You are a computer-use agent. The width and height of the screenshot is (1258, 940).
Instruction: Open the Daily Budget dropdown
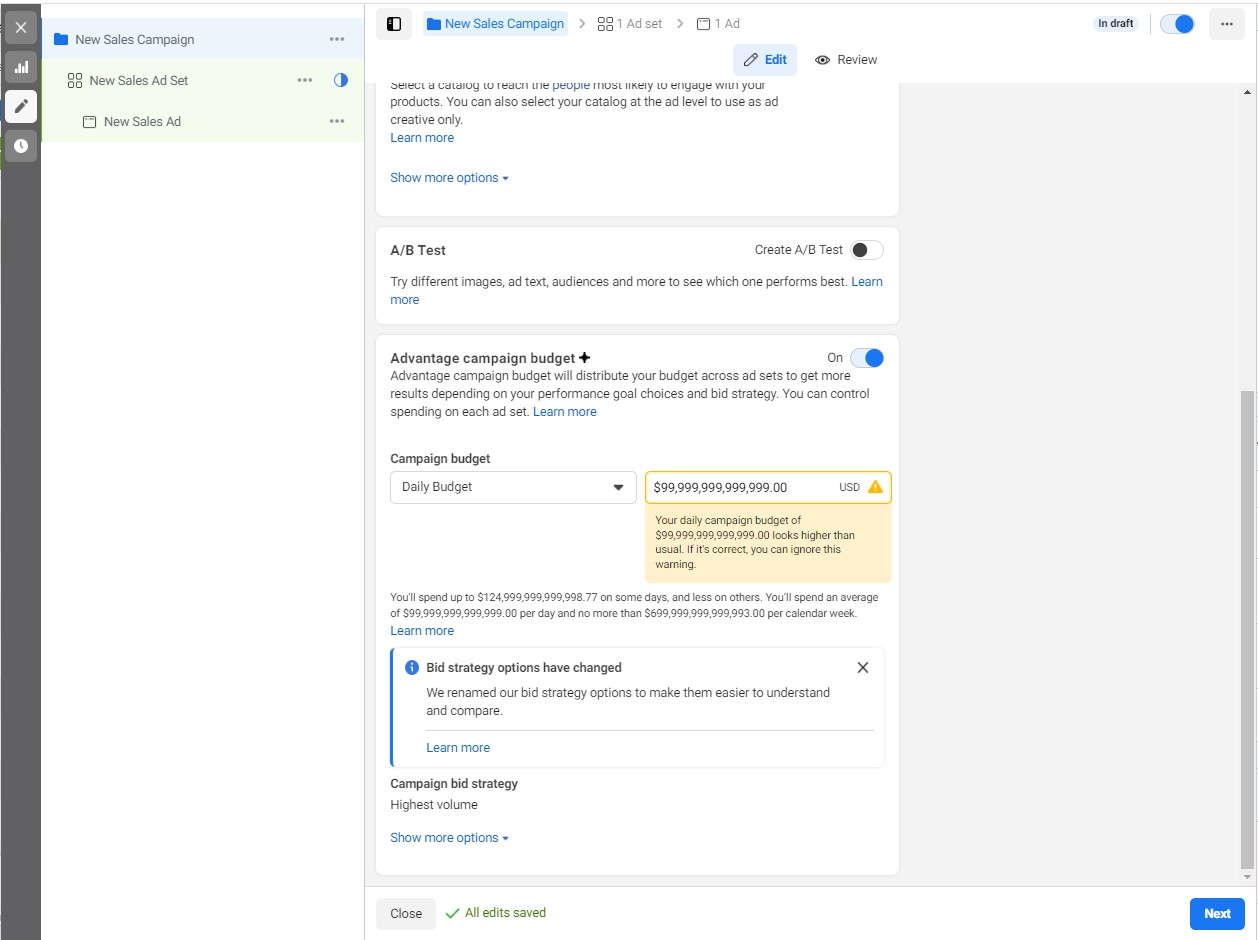tap(513, 487)
